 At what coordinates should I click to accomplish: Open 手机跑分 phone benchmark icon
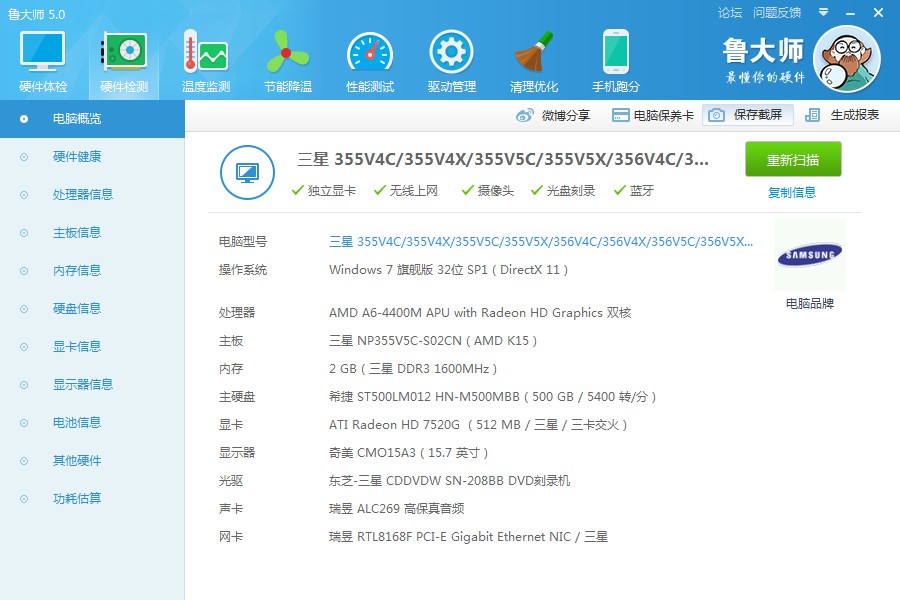coord(615,60)
